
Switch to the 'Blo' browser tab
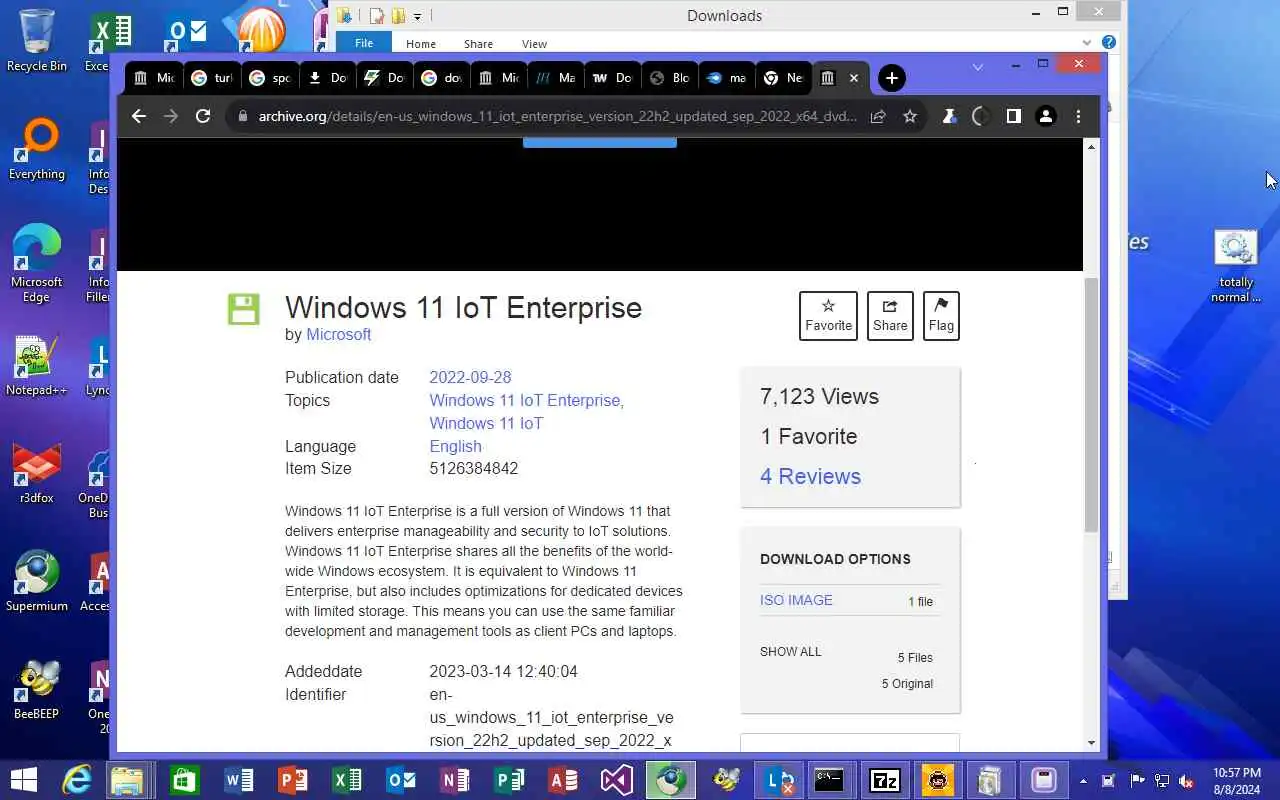[x=670, y=78]
